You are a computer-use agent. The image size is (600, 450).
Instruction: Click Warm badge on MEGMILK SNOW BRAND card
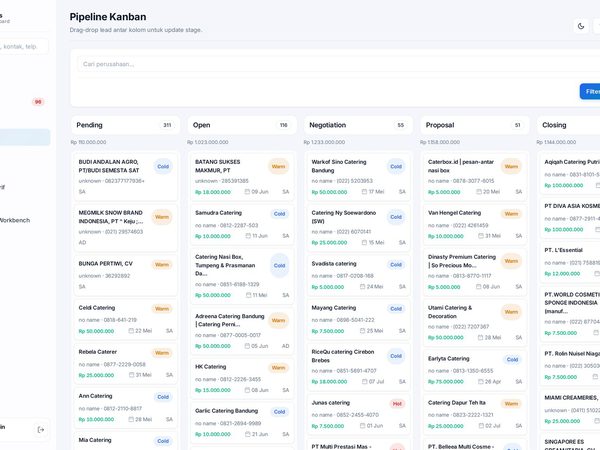click(x=162, y=217)
